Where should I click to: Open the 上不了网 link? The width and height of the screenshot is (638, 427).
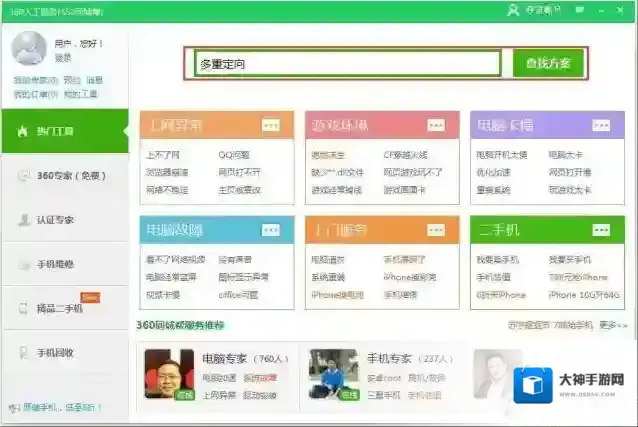pyautogui.click(x=162, y=156)
